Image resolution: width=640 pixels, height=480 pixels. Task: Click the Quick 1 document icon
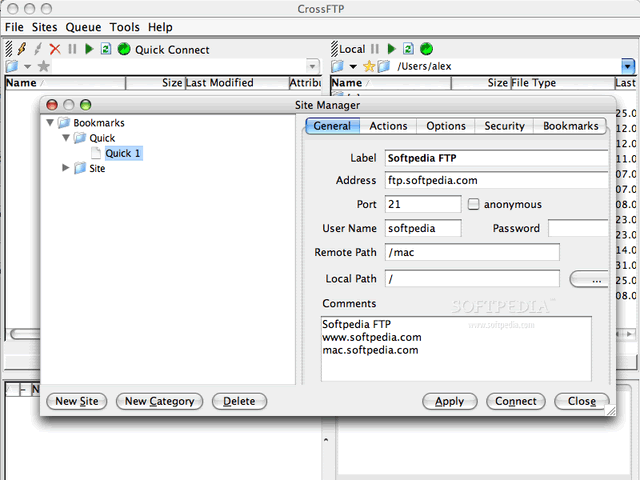coord(96,153)
